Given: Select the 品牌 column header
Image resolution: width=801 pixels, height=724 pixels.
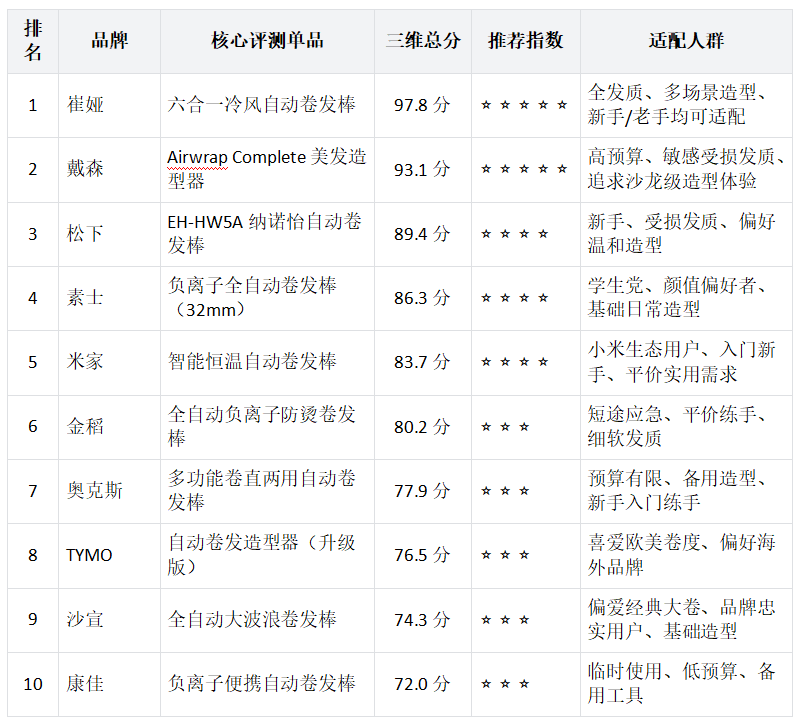Looking at the screenshot, I should click(x=109, y=41).
